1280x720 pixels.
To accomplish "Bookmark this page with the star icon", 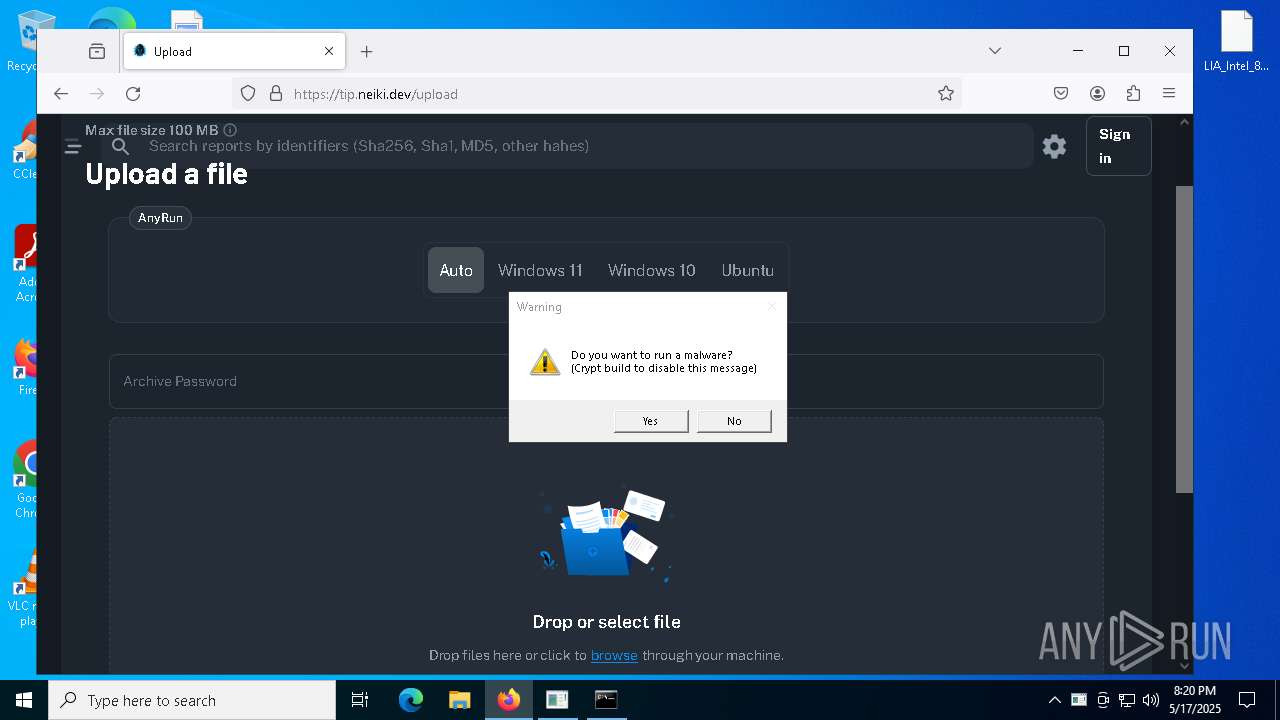I will (x=946, y=94).
